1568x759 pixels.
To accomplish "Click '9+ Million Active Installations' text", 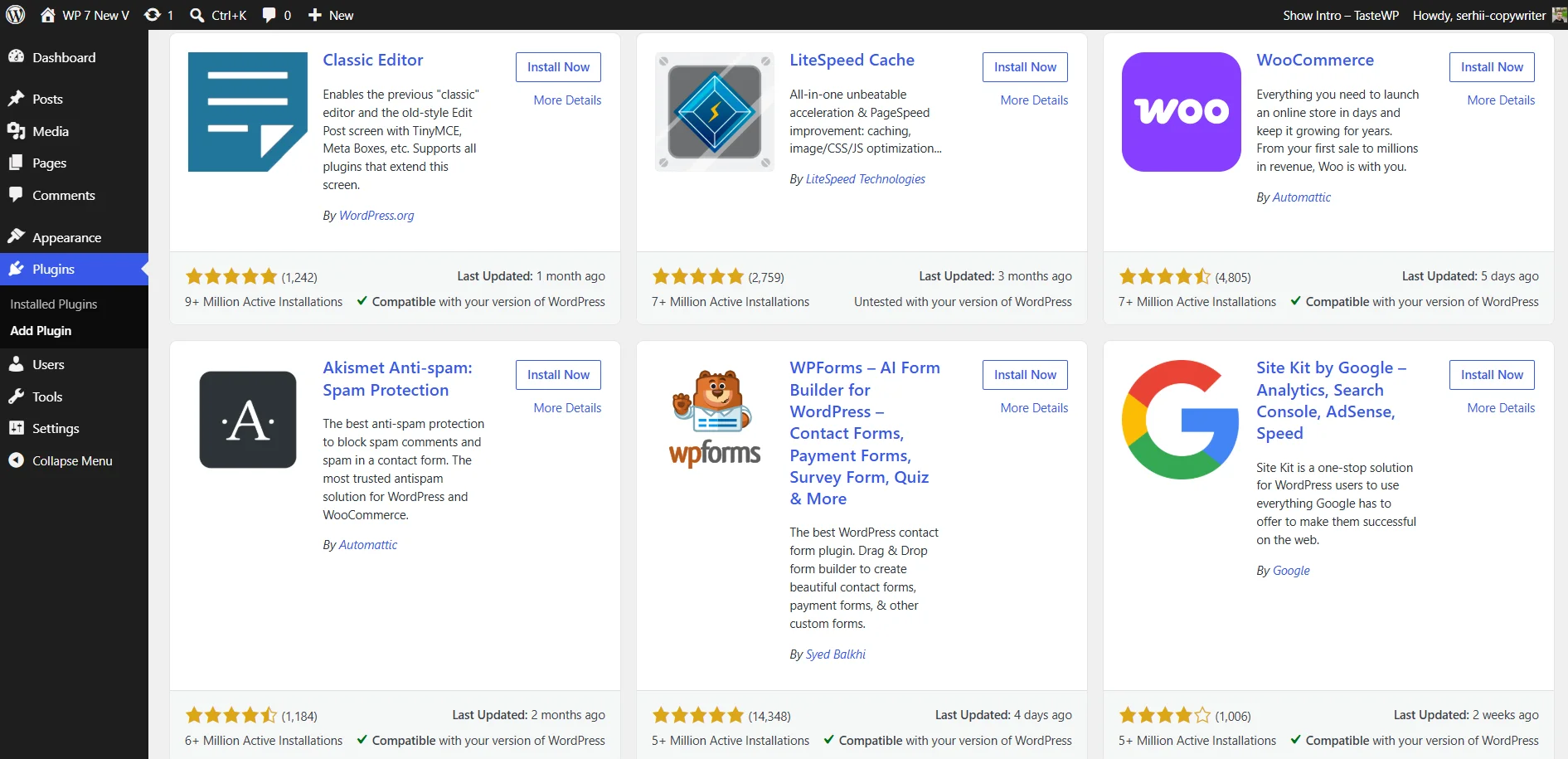I will coord(264,302).
